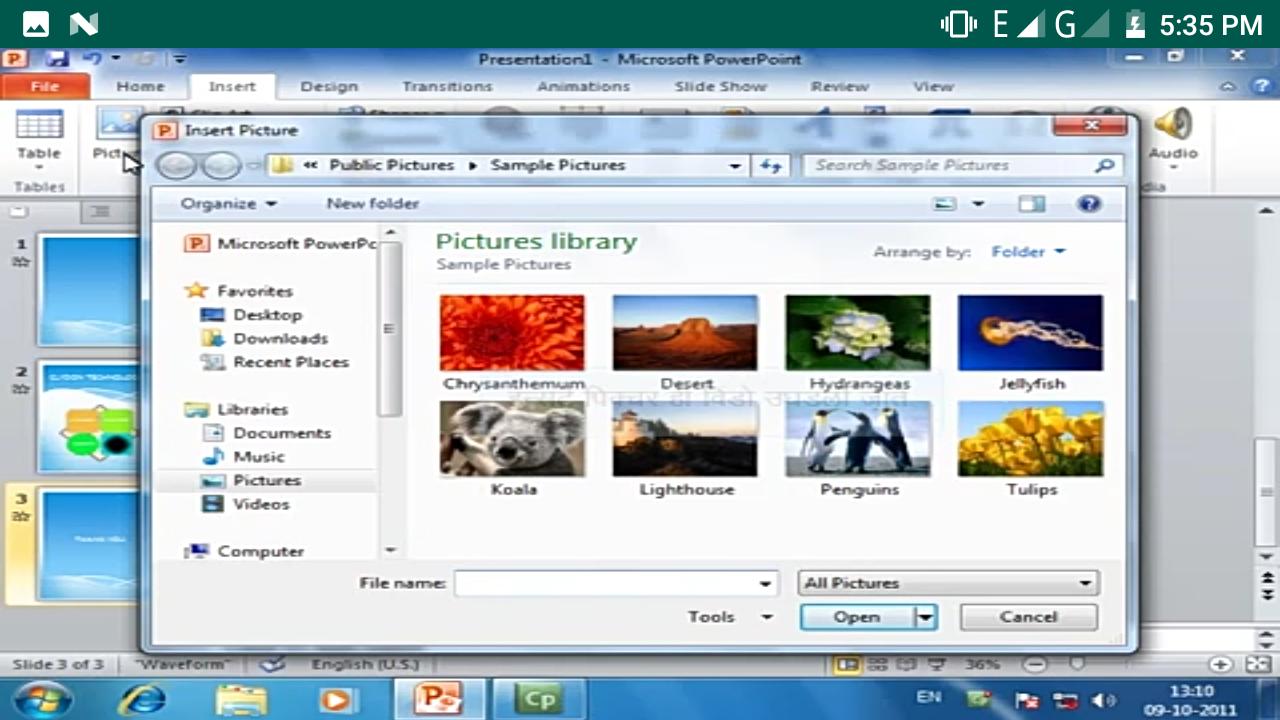Click the Search Sample Pictures field
The height and width of the screenshot is (720, 1280).
click(x=962, y=165)
